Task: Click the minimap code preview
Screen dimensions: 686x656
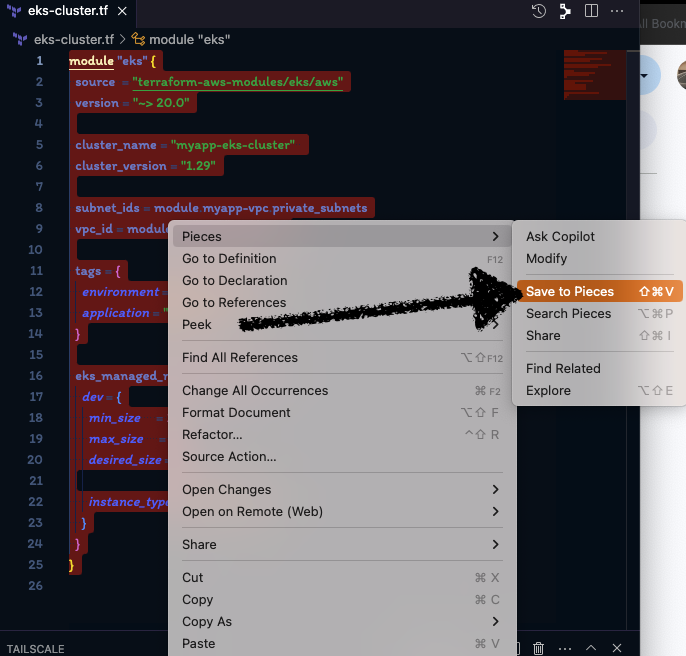Action: [x=595, y=75]
